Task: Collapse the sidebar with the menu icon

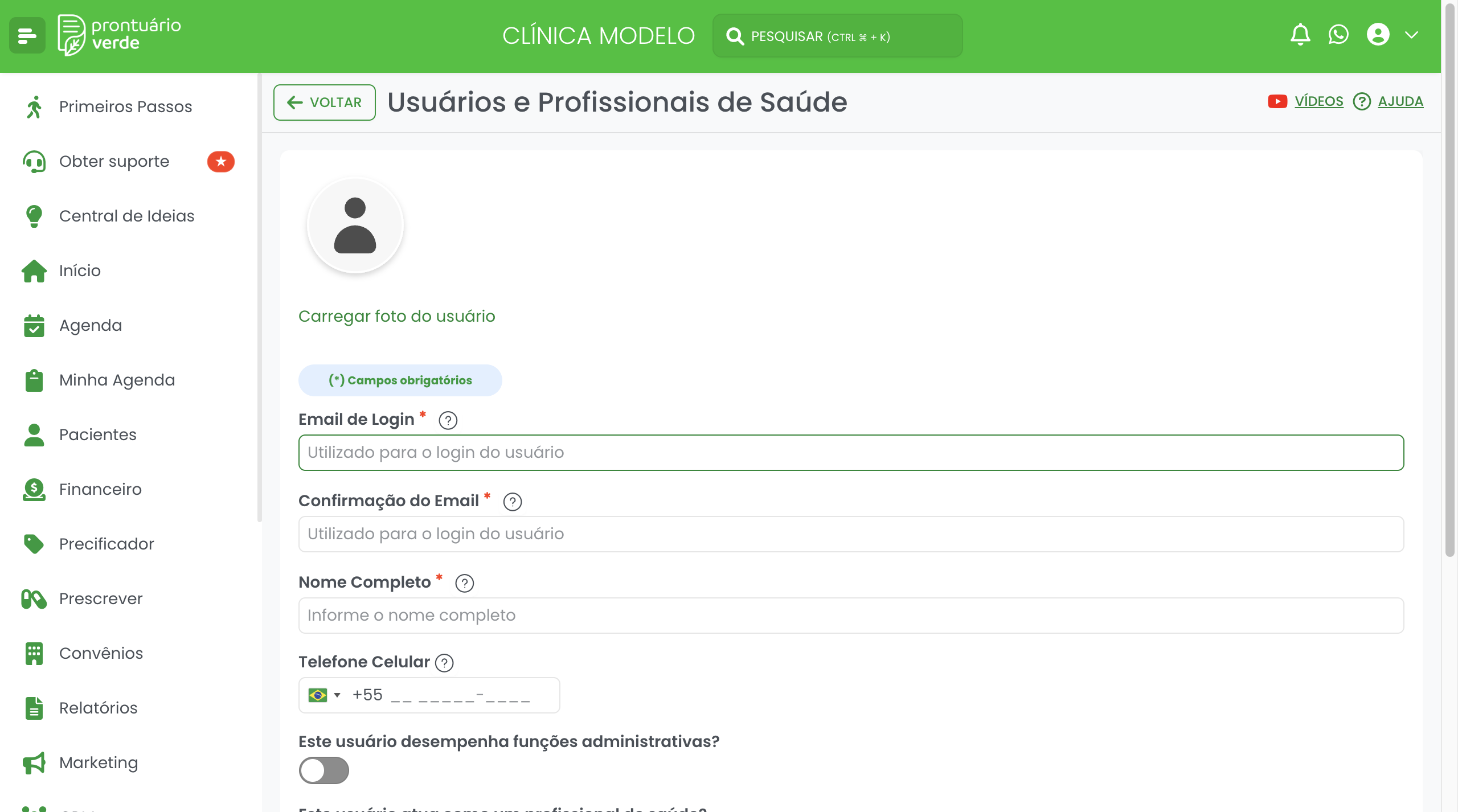Action: click(27, 35)
